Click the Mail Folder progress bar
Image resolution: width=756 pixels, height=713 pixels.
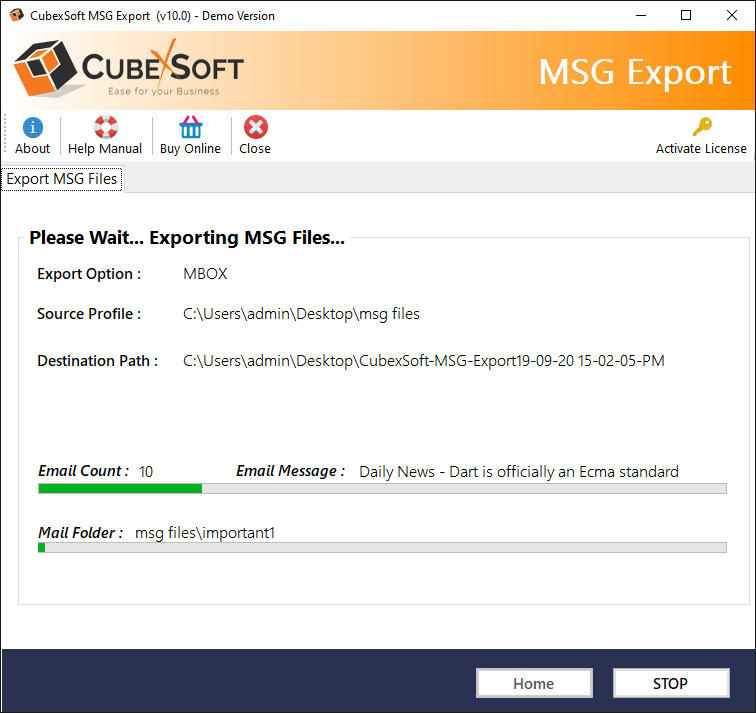coord(382,548)
